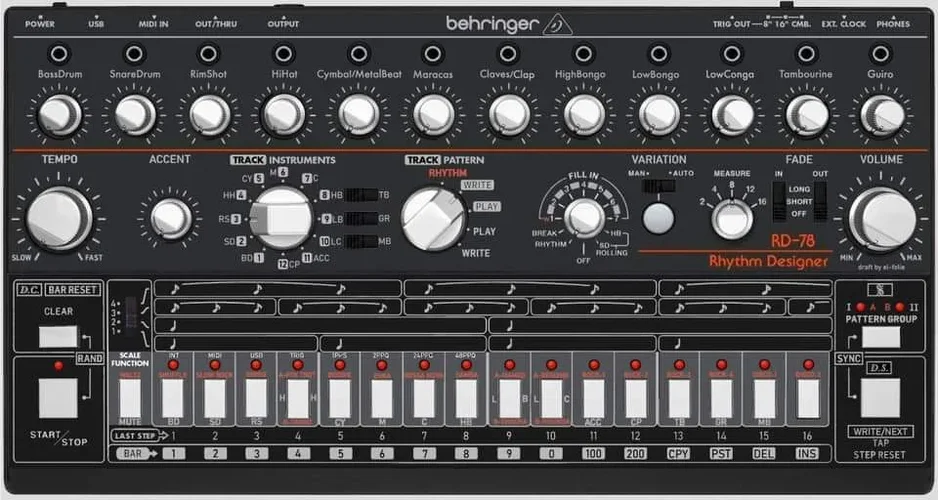Screen dimensions: 938x500
Task: Toggle step 9 button
Action: [x=510, y=398]
